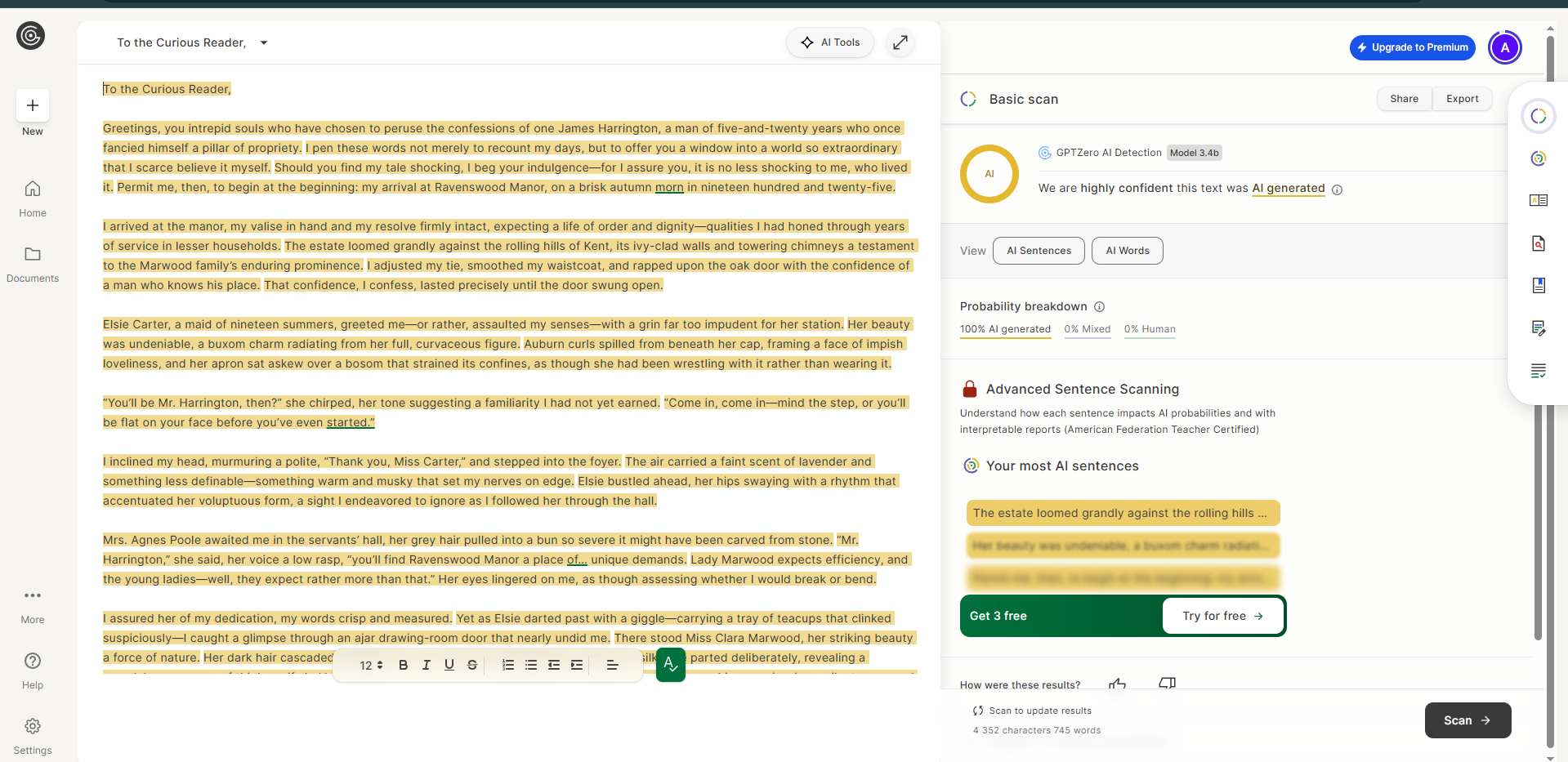Click Upgrade to Premium button

click(1412, 47)
